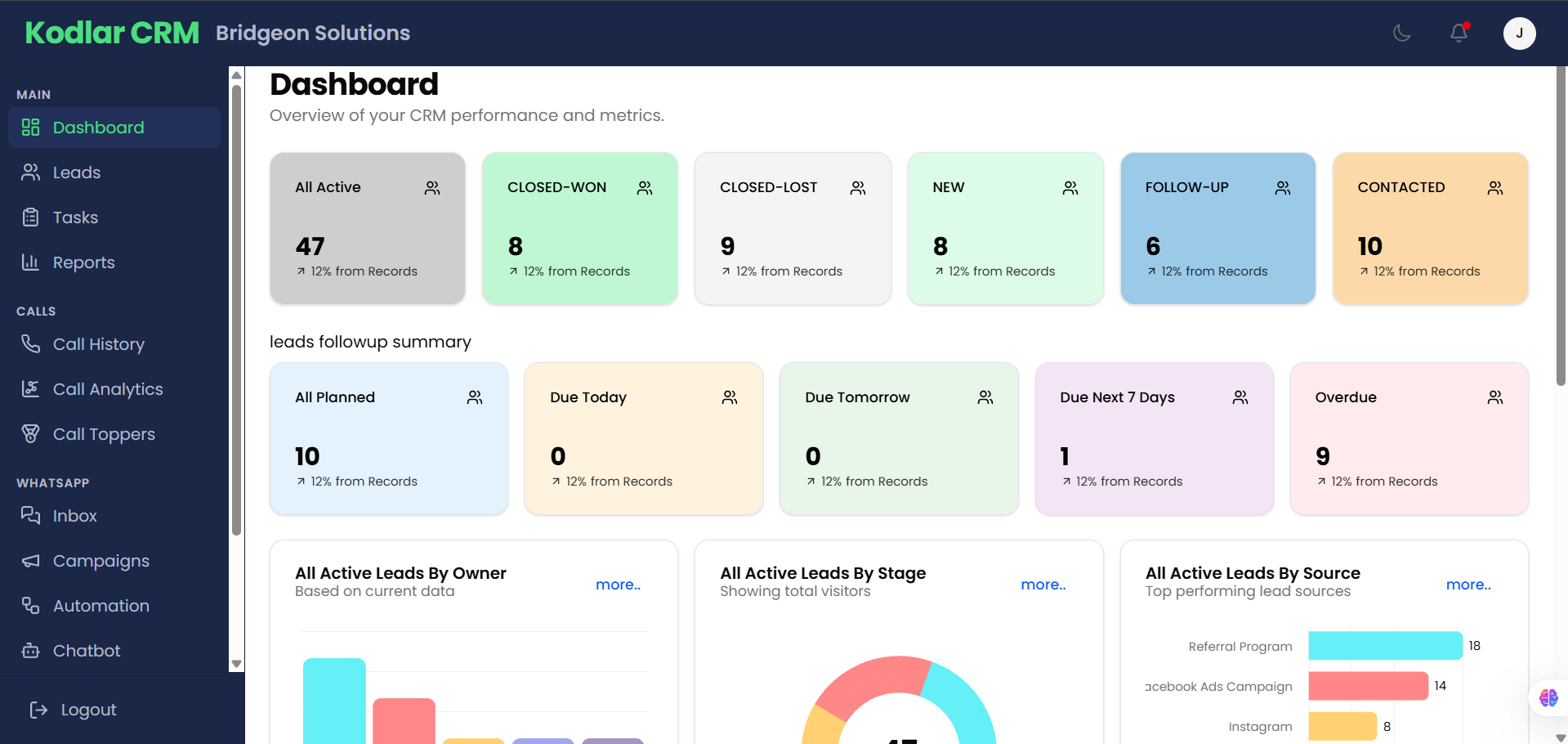Toggle dark mode with the moon icon
Screen dimensions: 1568x744
(1400, 34)
